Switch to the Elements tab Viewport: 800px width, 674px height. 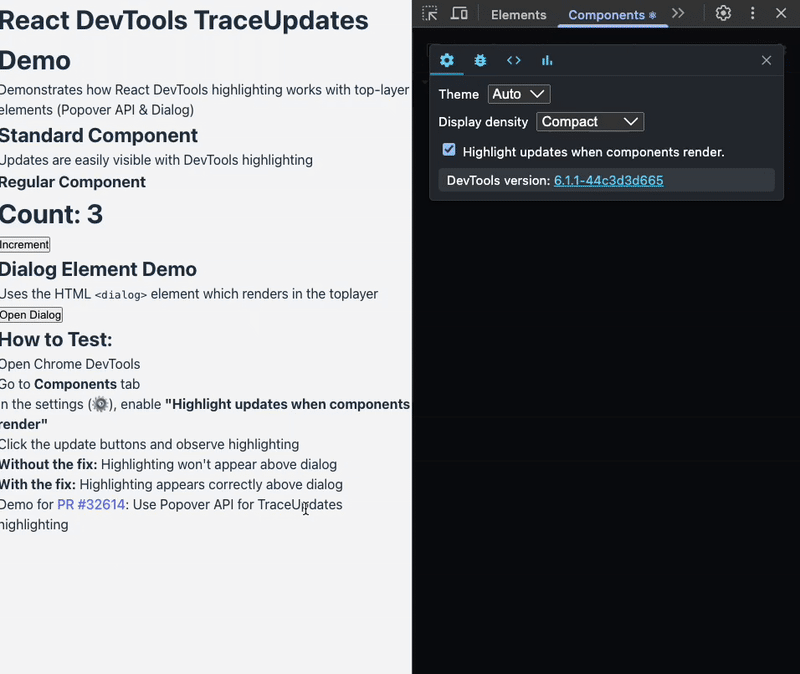pyautogui.click(x=518, y=15)
